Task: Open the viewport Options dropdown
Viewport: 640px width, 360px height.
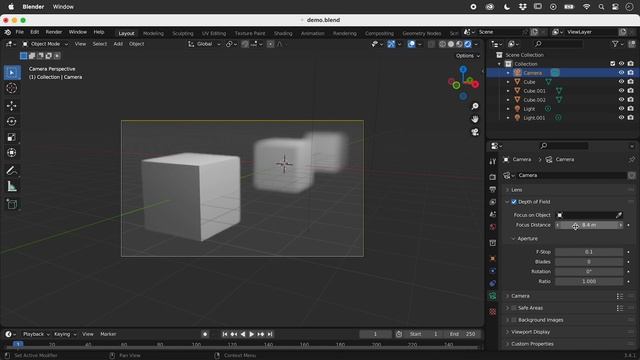Action: pyautogui.click(x=468, y=56)
